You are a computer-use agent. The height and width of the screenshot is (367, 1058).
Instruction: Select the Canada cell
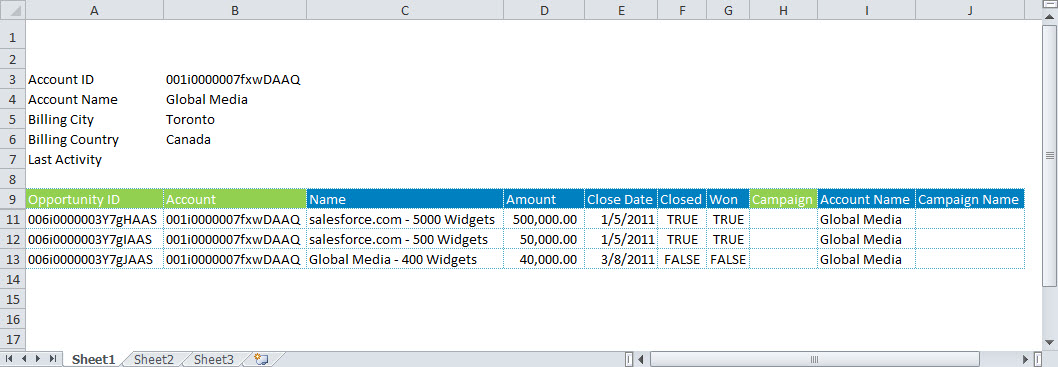[x=234, y=140]
